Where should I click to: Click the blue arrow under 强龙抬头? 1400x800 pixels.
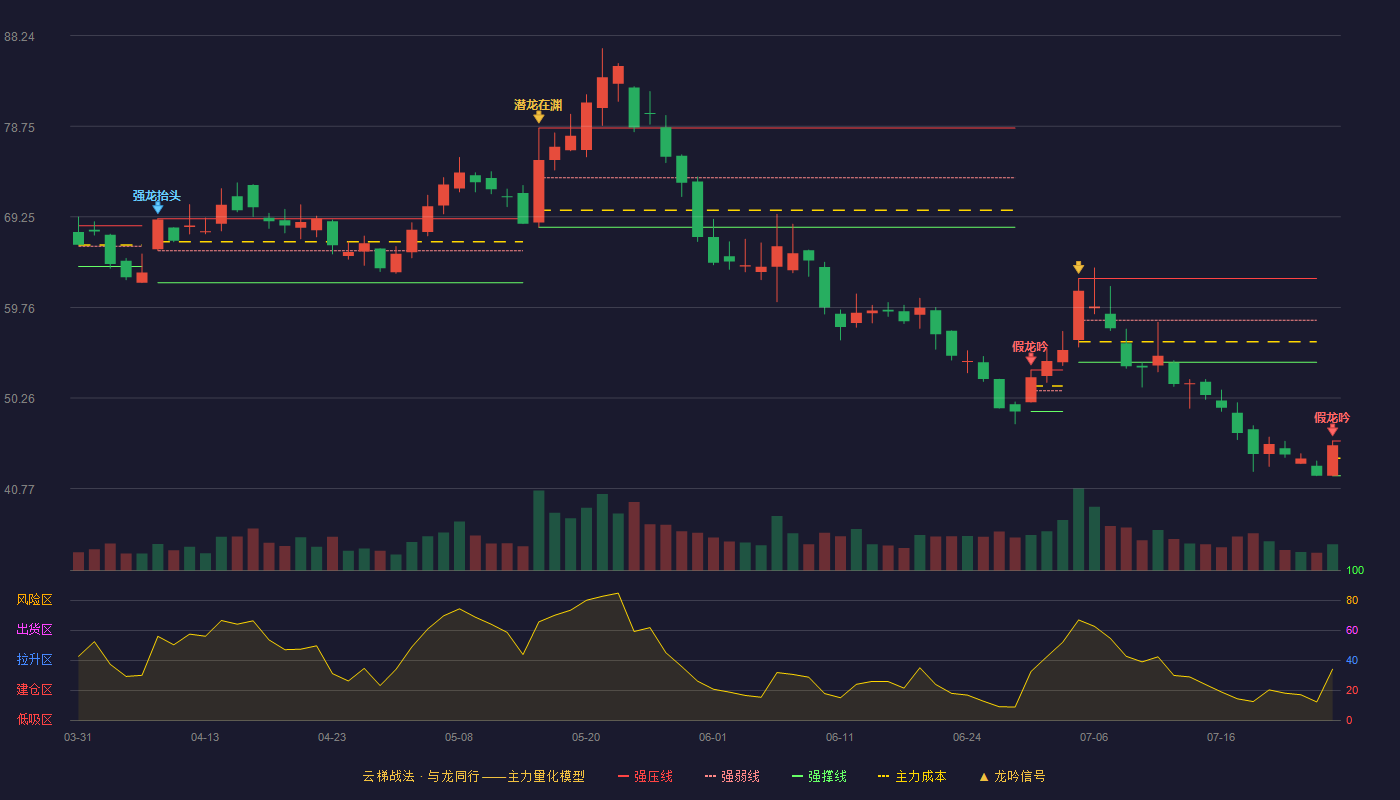click(158, 208)
